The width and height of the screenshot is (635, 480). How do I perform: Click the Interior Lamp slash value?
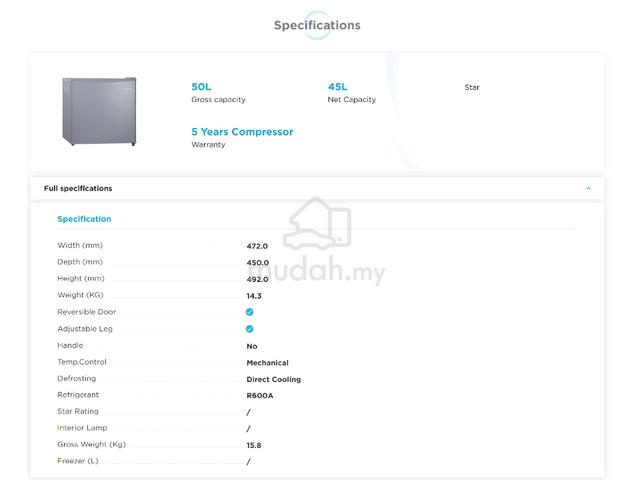click(248, 429)
